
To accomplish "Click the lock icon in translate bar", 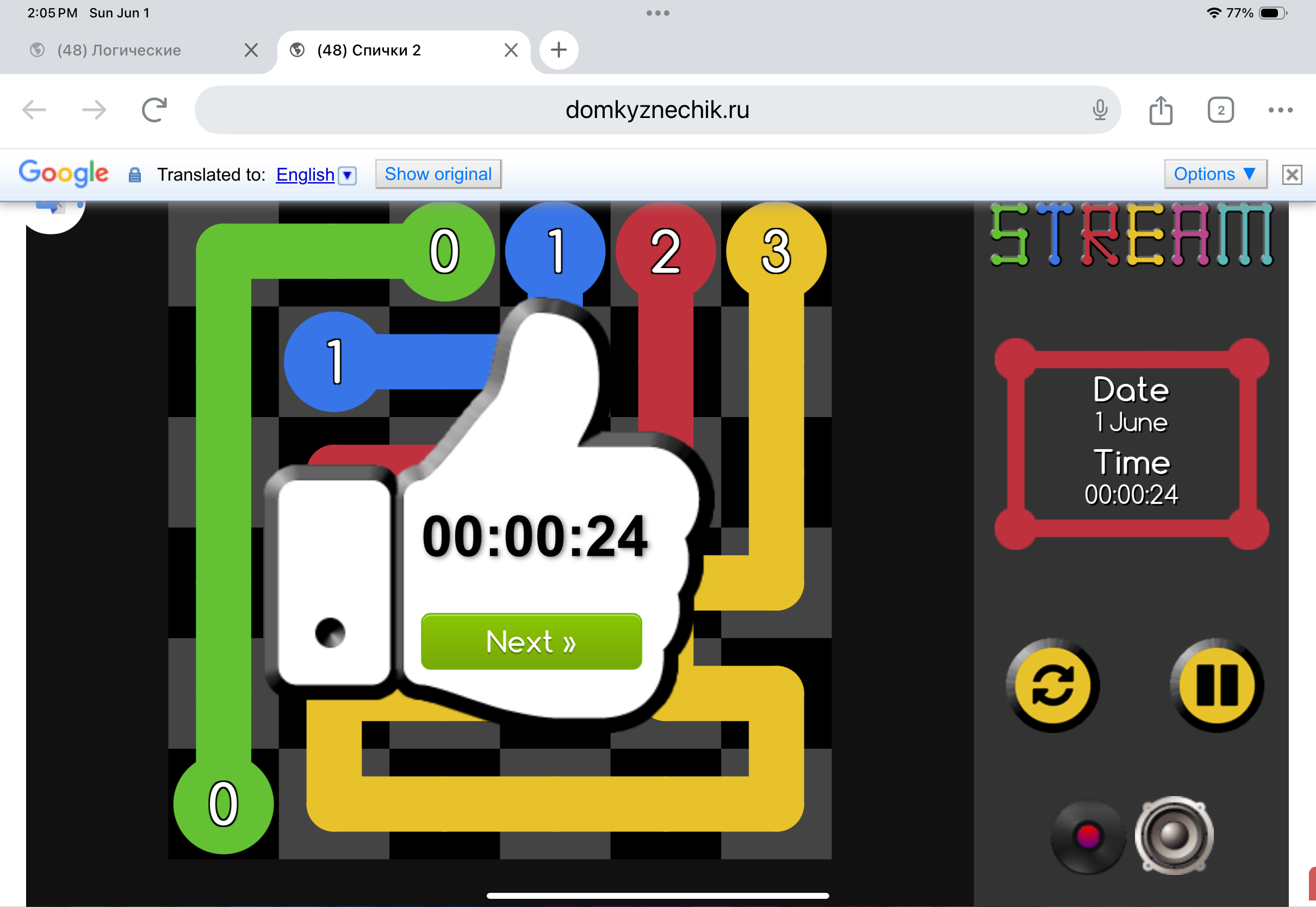I will (x=135, y=175).
